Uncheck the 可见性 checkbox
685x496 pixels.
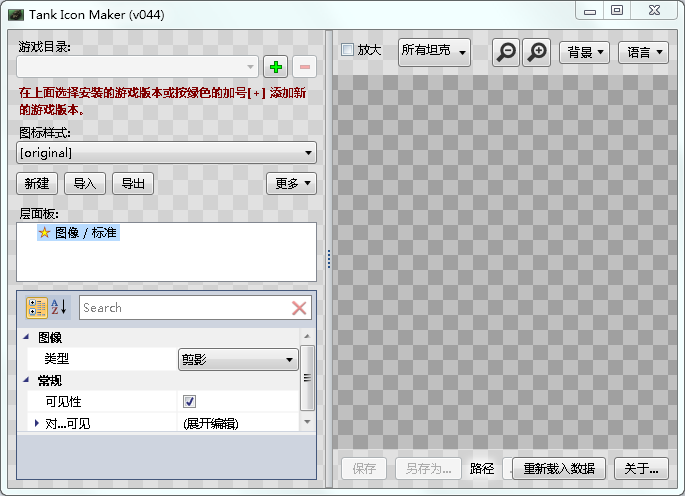[x=189, y=401]
